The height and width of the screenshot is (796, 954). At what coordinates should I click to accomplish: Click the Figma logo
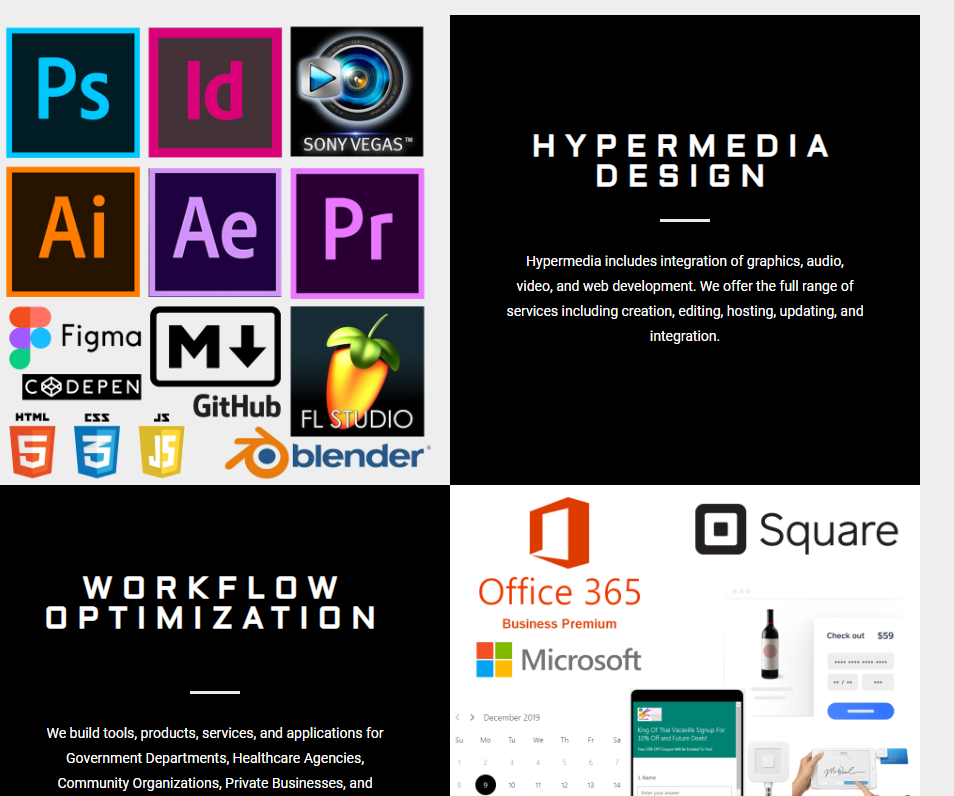(x=75, y=337)
